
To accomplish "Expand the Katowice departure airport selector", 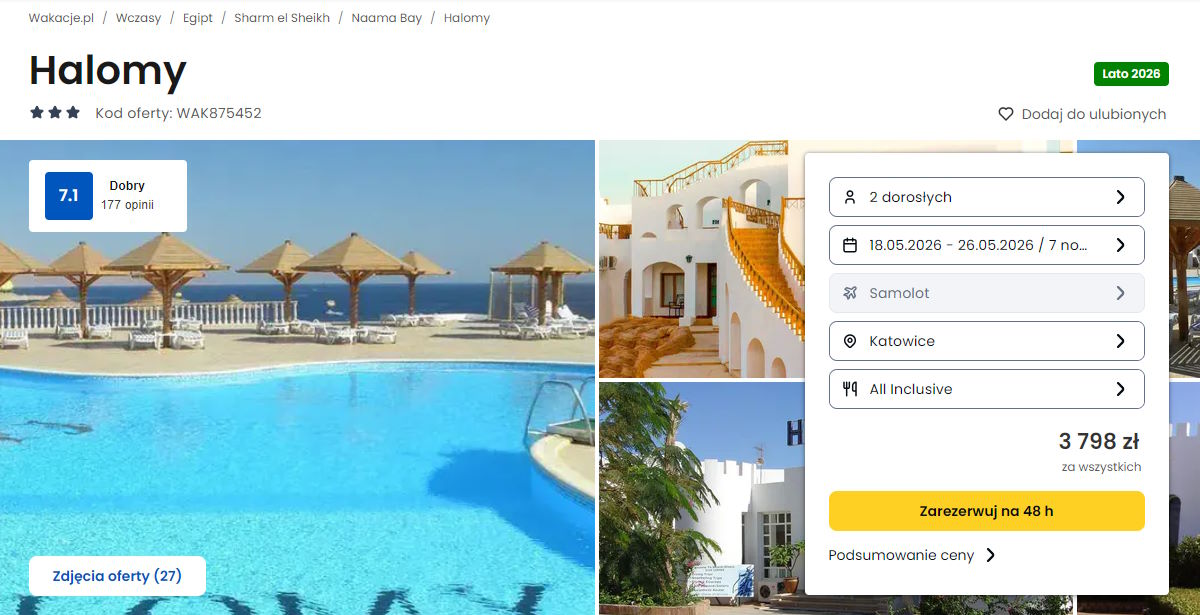I will click(x=986, y=341).
